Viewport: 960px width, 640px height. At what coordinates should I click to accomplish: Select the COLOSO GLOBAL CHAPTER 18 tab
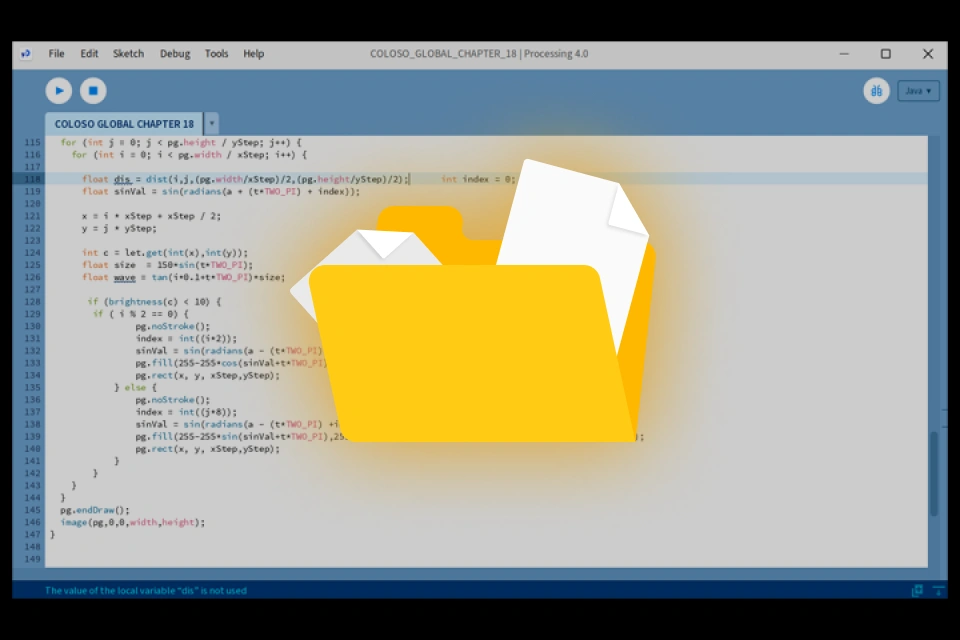point(124,124)
